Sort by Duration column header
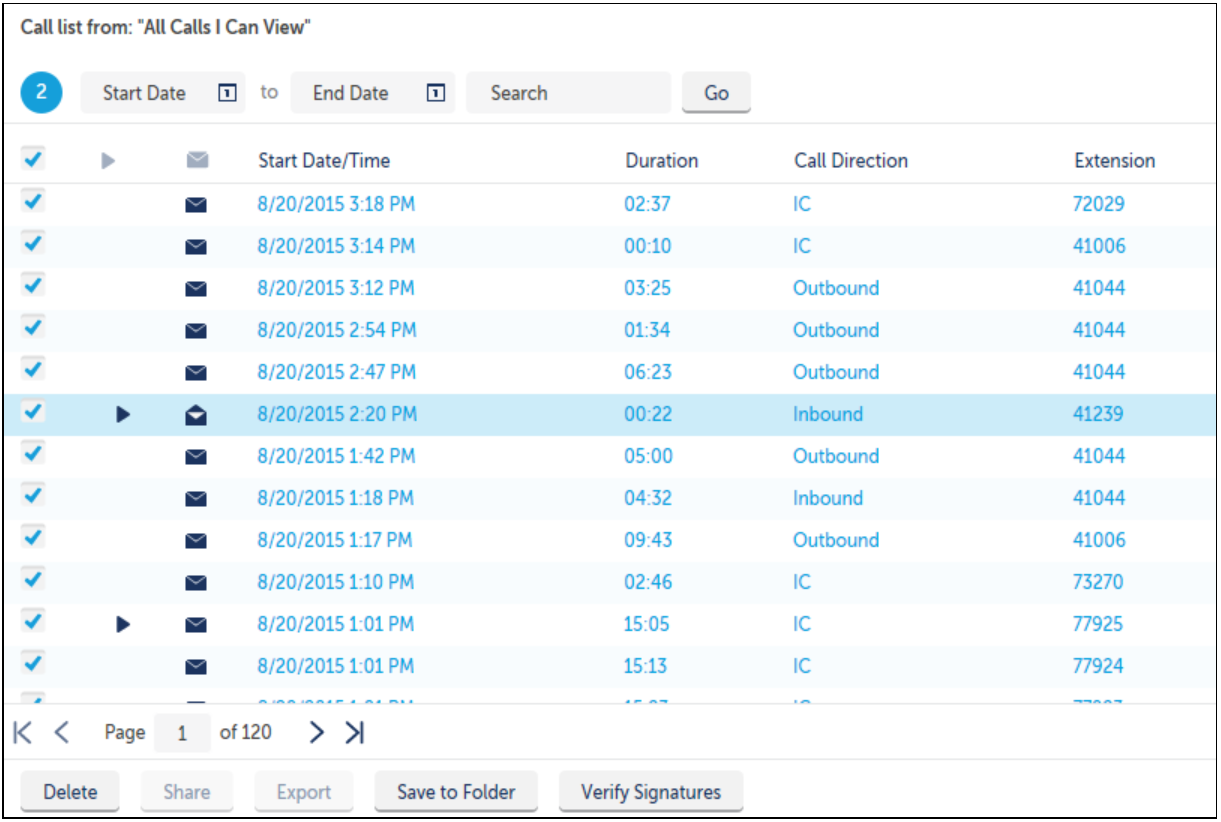Viewport: 1221px width, 822px height. coord(662,161)
